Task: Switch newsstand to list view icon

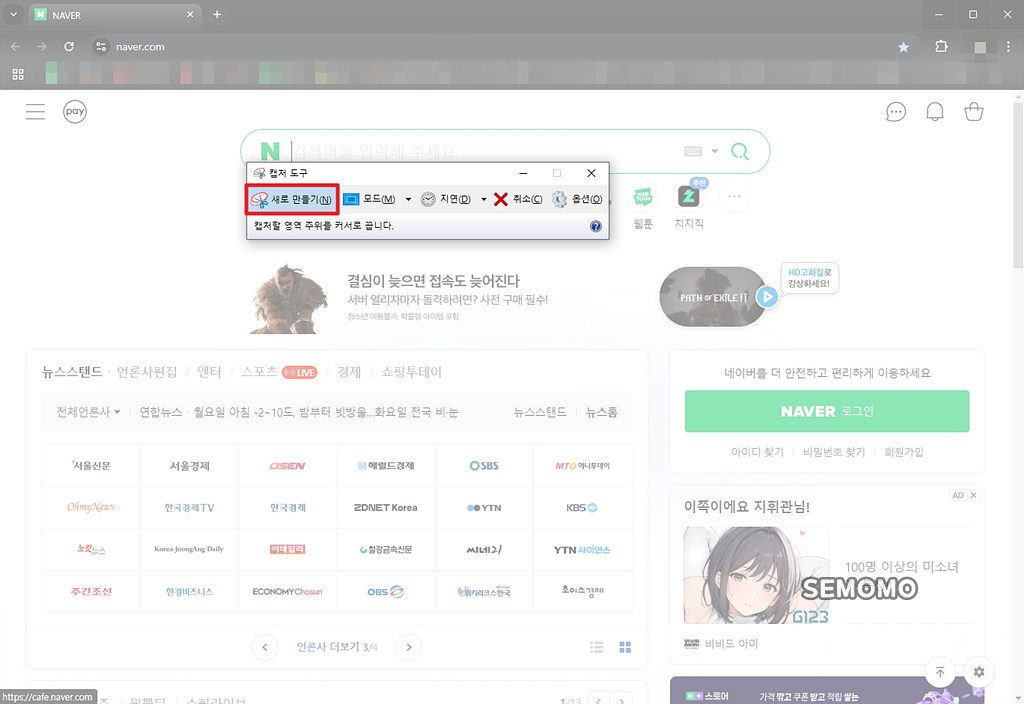Action: click(x=596, y=647)
